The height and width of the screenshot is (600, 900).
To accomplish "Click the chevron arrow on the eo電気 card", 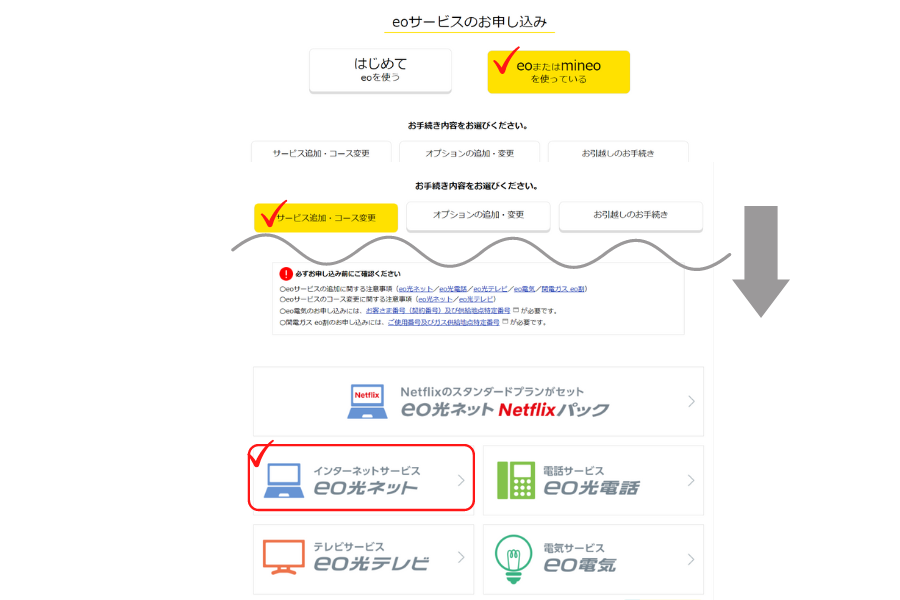I will tap(691, 559).
